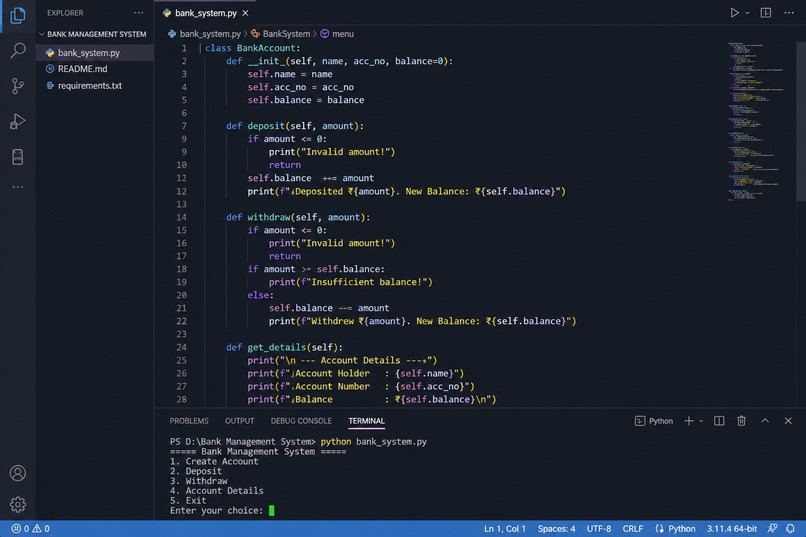Open the run button dropdown arrow
The width and height of the screenshot is (806, 537).
pos(747,13)
